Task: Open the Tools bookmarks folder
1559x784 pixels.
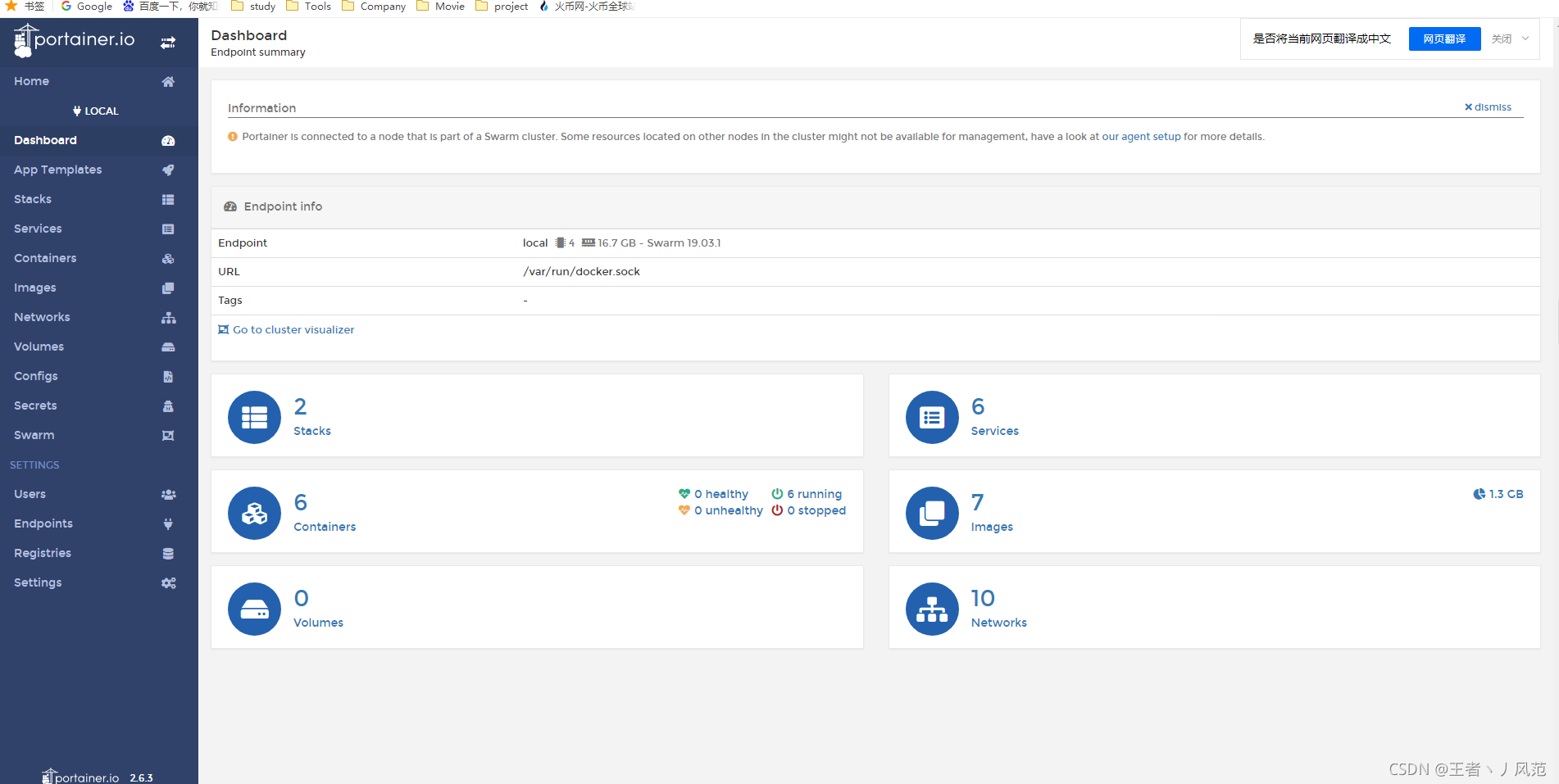Action: (x=309, y=7)
